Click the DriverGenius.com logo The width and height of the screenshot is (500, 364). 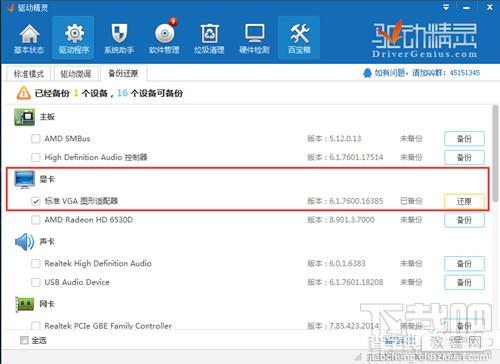[424, 40]
